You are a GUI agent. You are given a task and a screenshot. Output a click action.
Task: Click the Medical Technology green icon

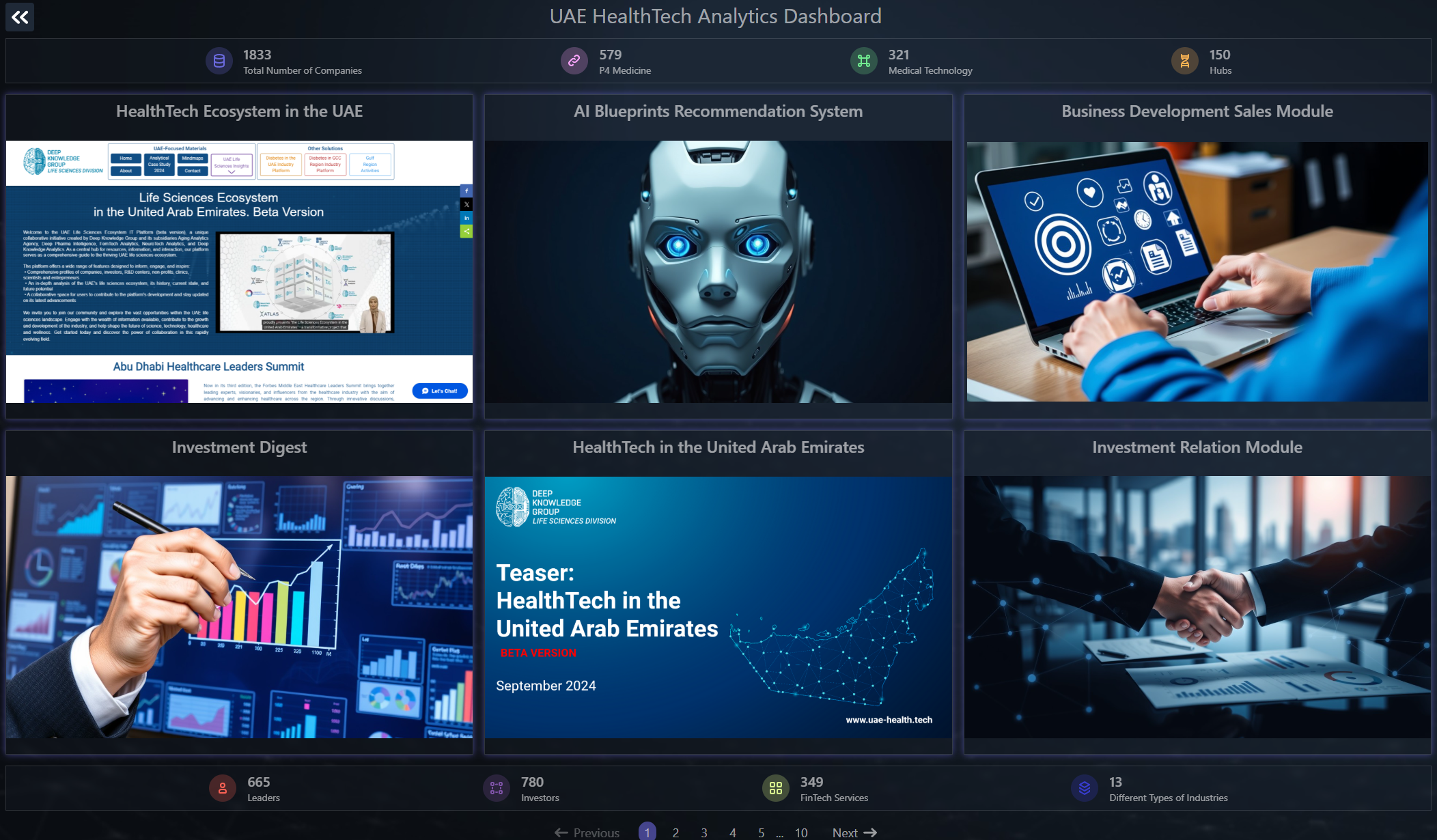(864, 61)
